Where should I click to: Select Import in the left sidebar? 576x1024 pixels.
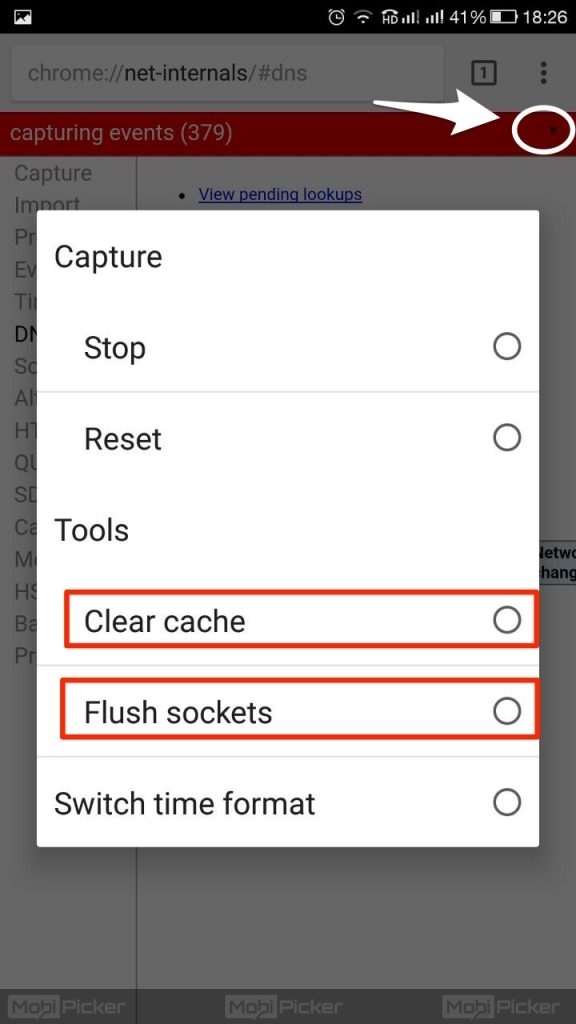[x=47, y=205]
